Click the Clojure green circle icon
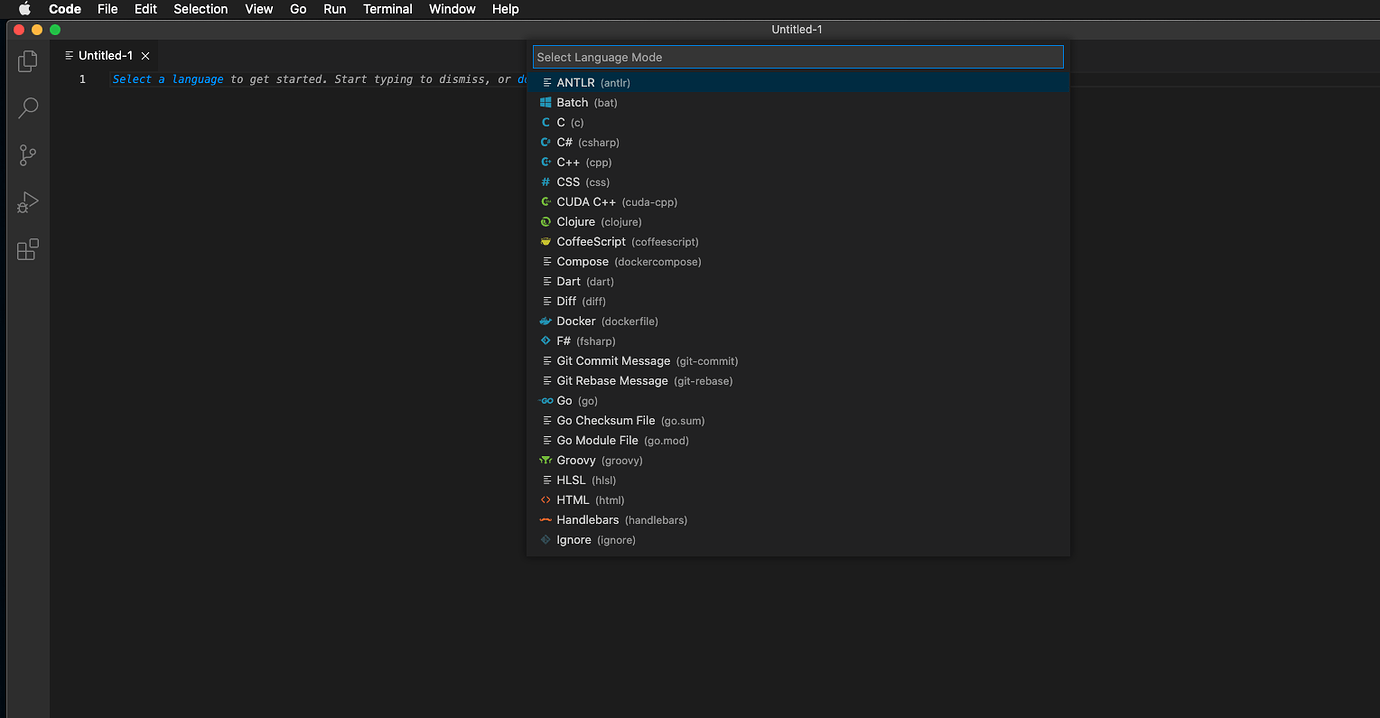This screenshot has width=1380, height=718. 546,222
